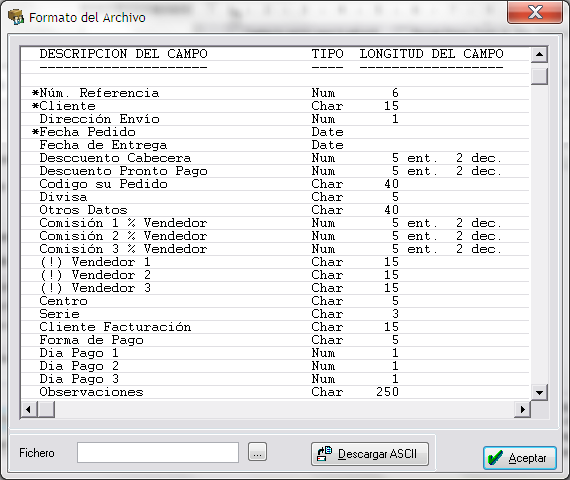Click the Codigo su Pedido row
Viewport: 570px width, 480px height.
275,184
